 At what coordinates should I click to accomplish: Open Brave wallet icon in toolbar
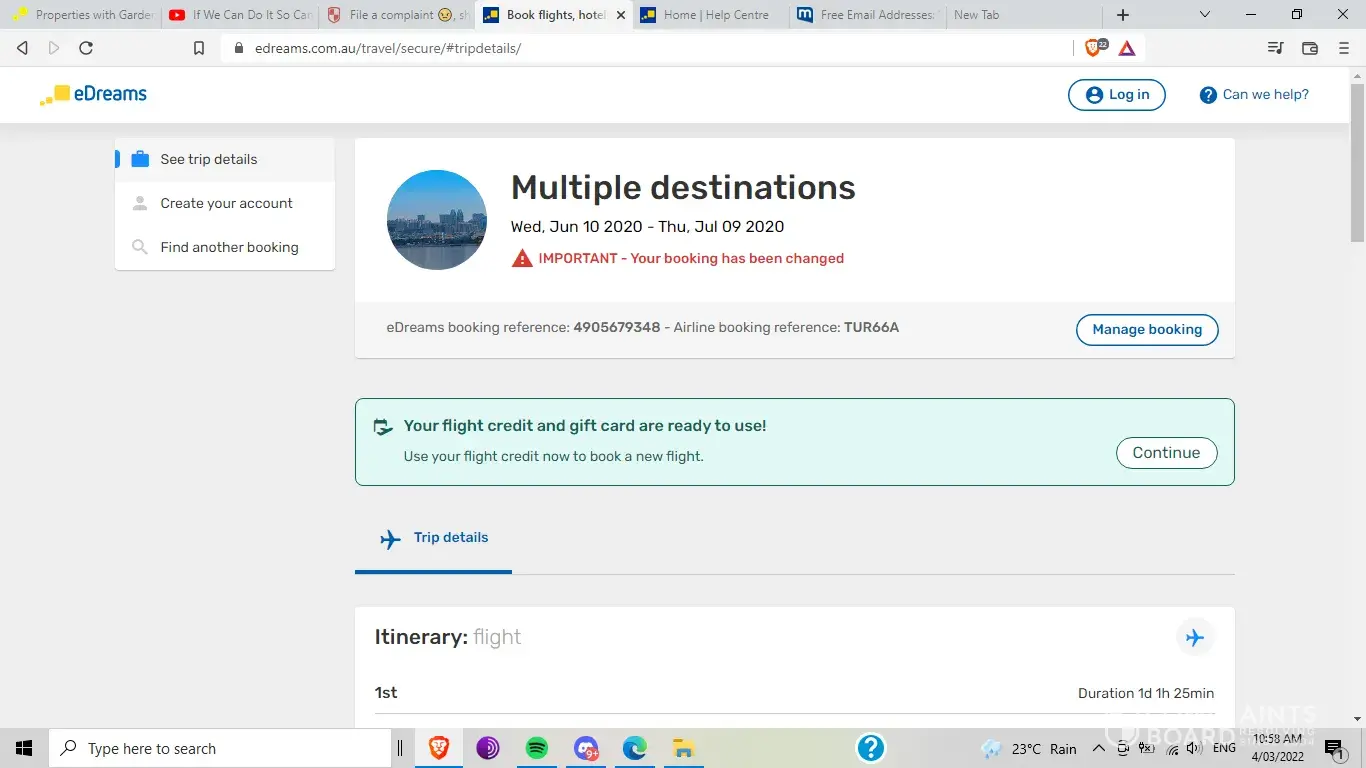[x=1309, y=48]
